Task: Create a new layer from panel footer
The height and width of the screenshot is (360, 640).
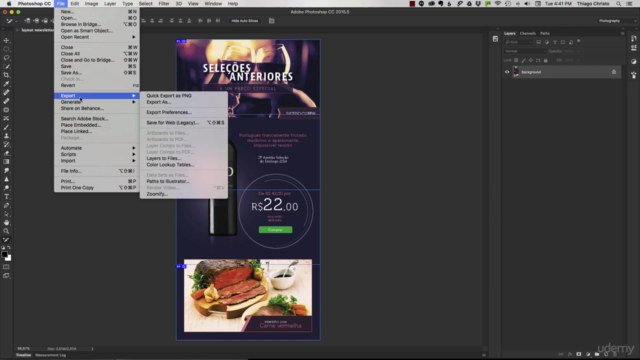Action: coord(606,354)
